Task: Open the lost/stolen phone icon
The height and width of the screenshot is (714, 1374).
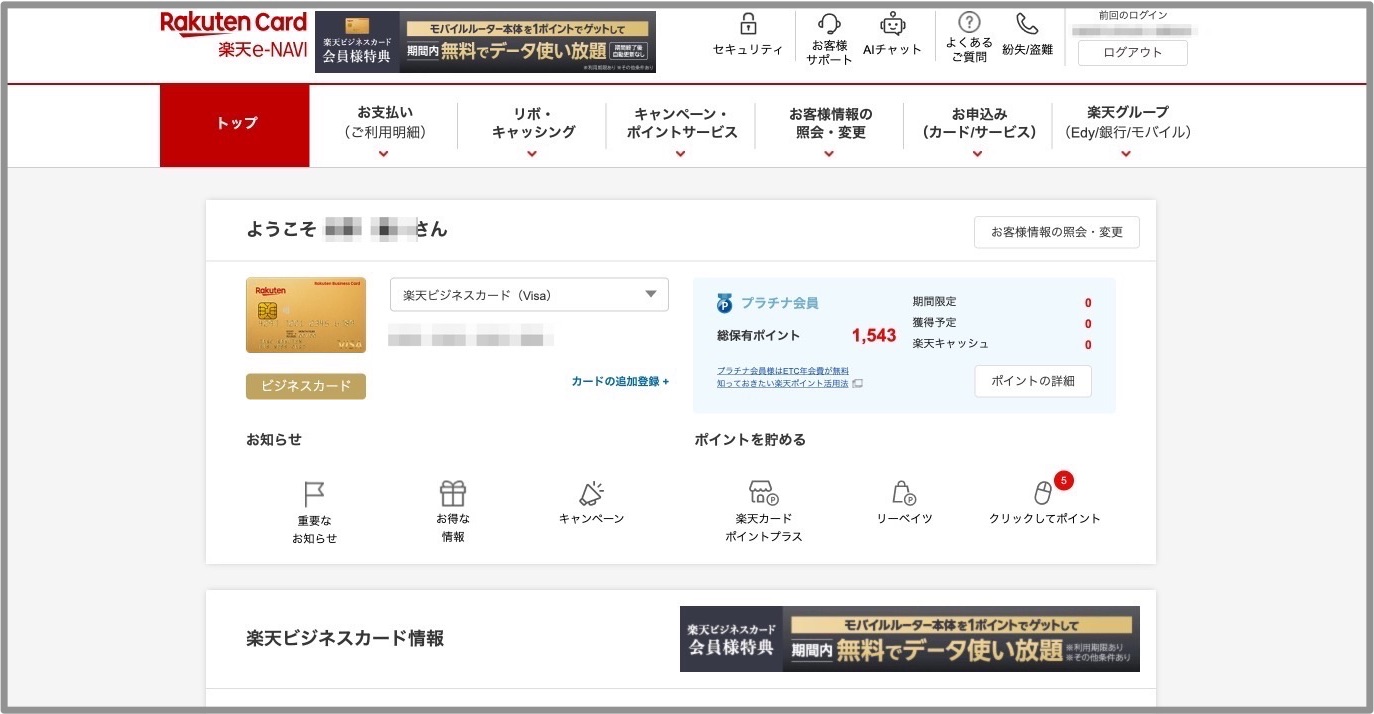Action: [x=1027, y=24]
